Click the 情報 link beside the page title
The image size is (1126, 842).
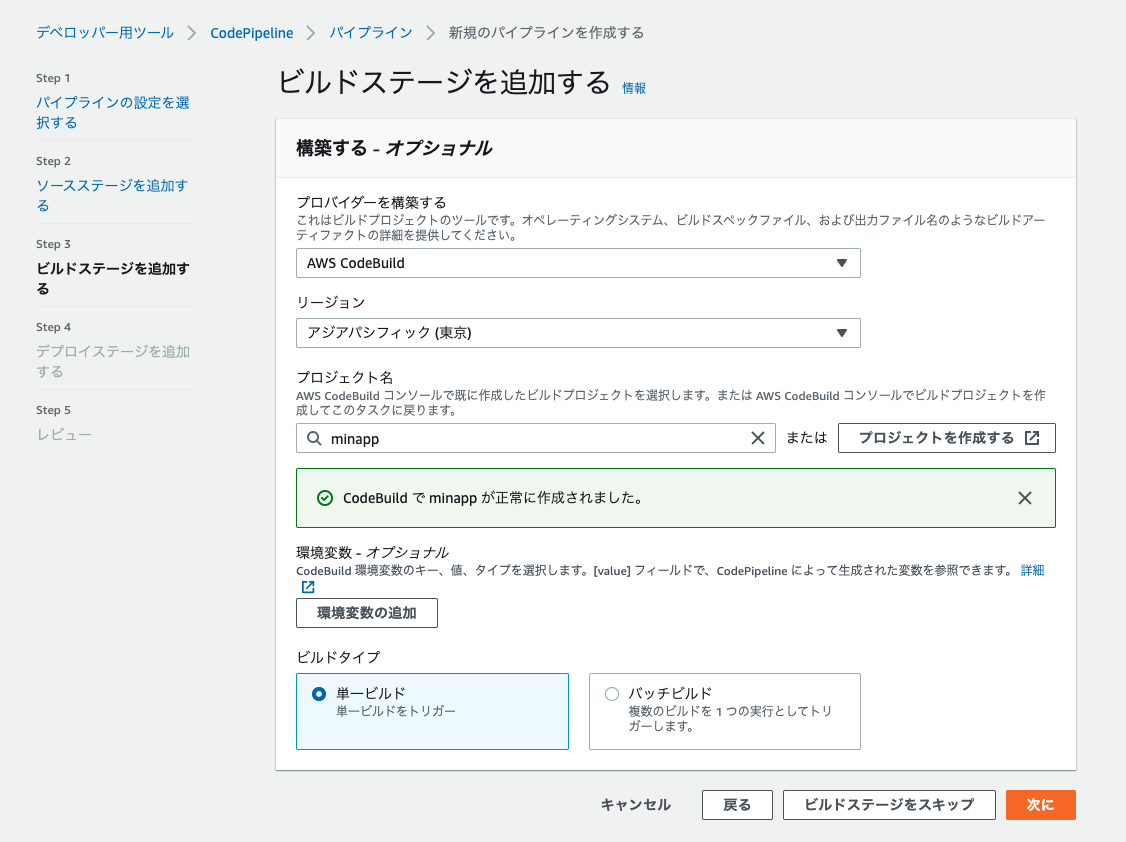pyautogui.click(x=634, y=88)
